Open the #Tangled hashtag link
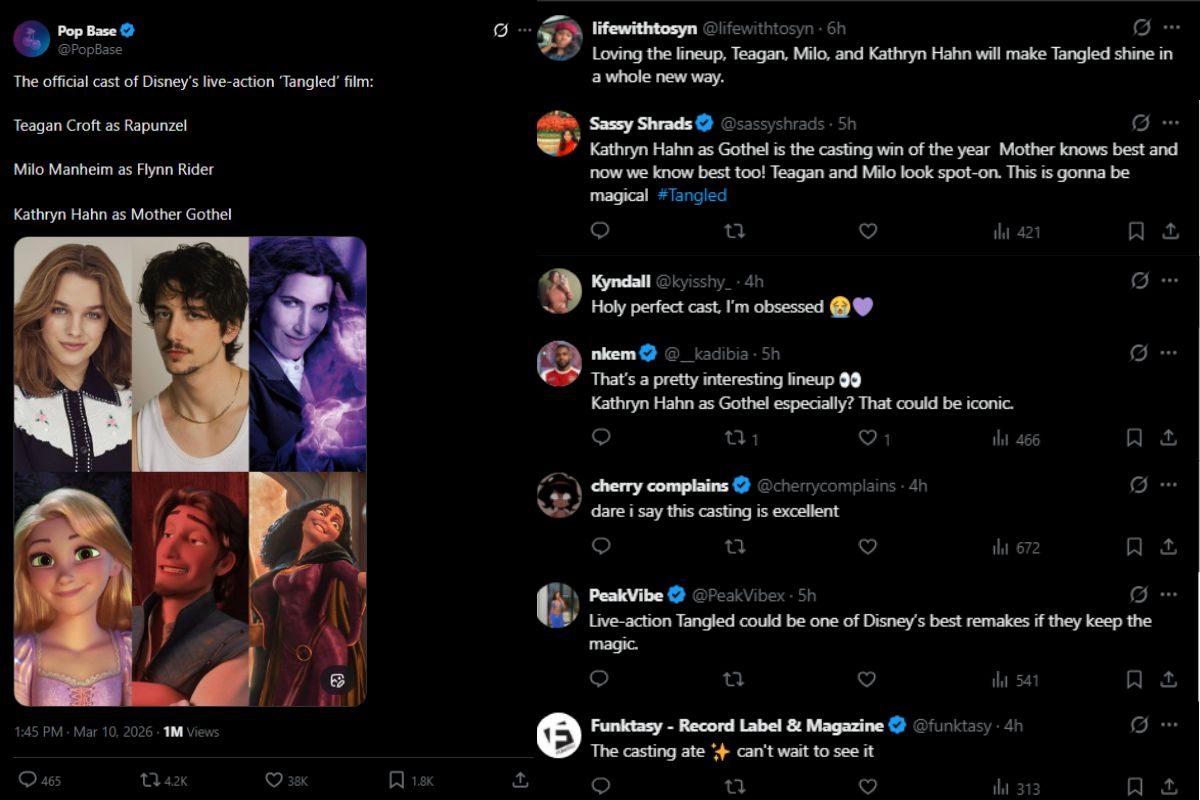This screenshot has height=800, width=1200. pos(692,196)
